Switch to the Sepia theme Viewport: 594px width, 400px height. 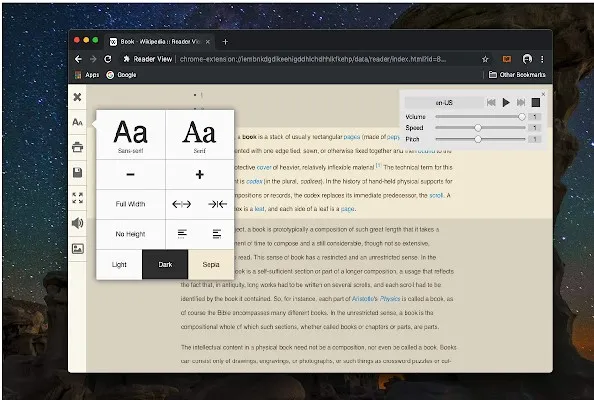[x=211, y=264]
